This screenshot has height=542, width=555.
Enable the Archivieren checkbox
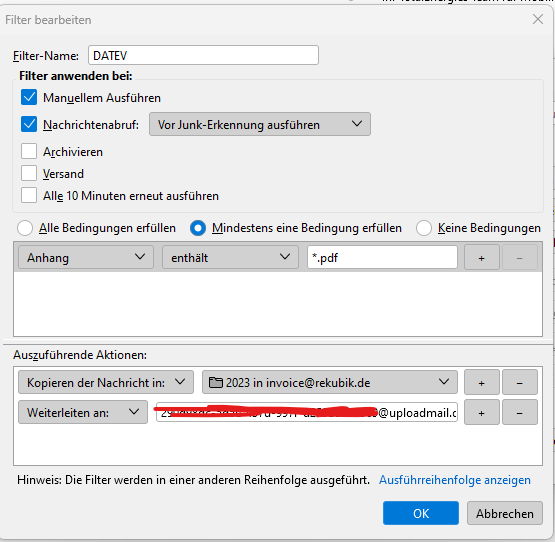coord(29,152)
